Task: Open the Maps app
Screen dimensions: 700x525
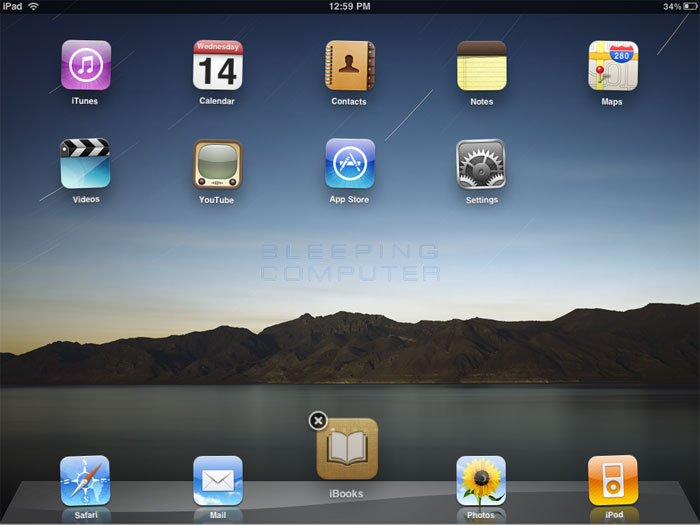Action: pyautogui.click(x=612, y=66)
